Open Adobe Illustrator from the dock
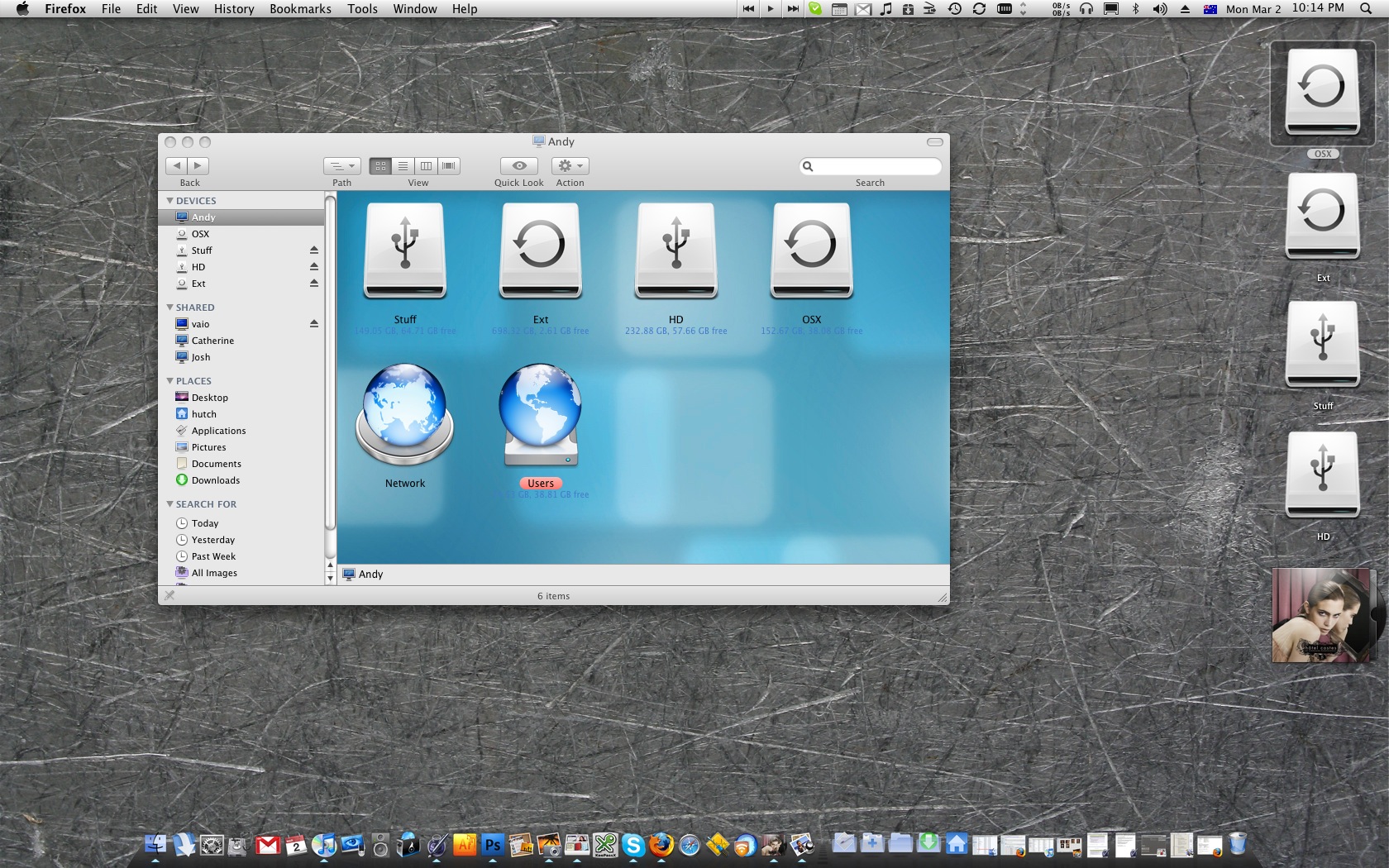 point(465,845)
